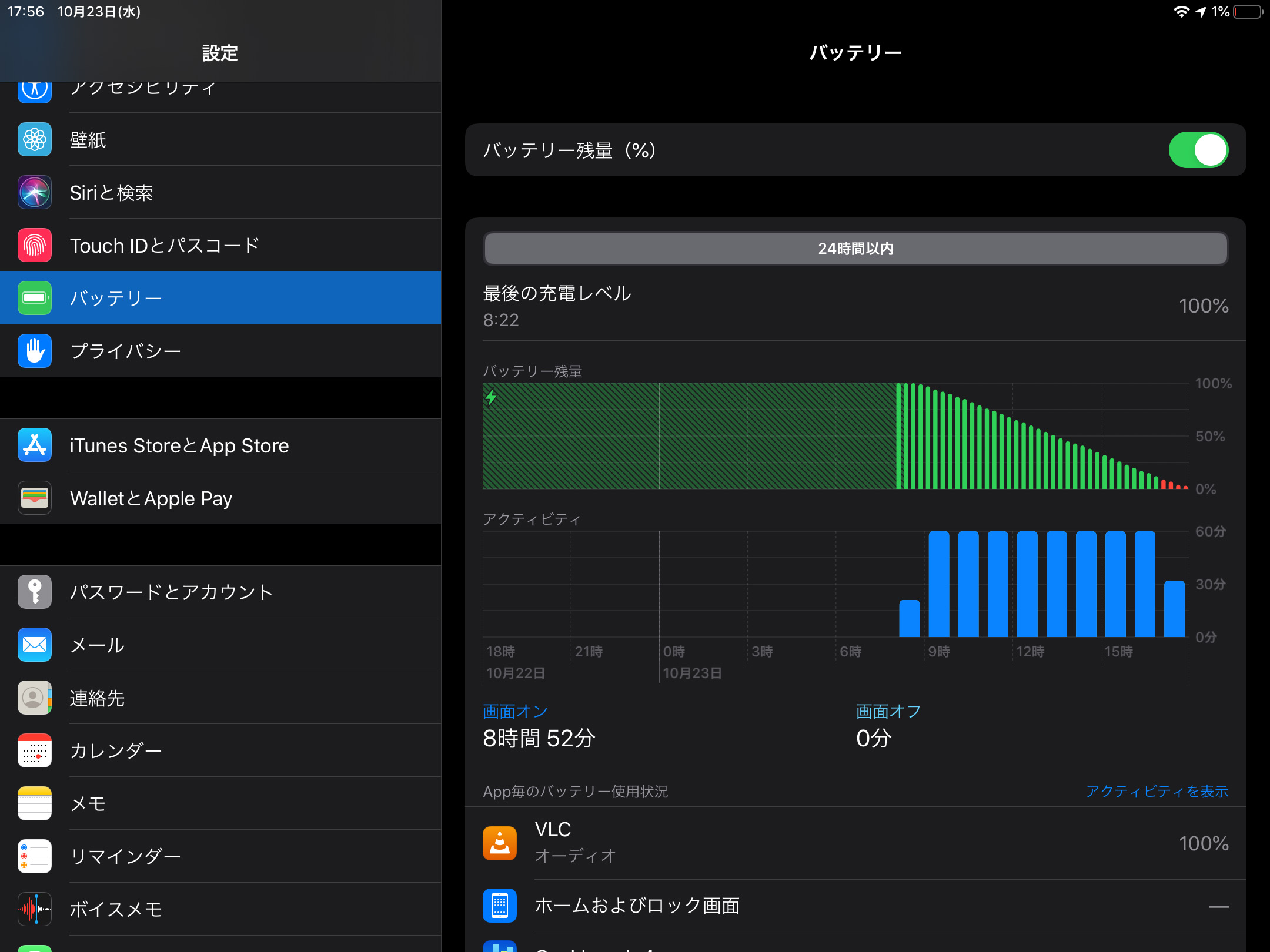Open the プライバシー hand icon
Image resolution: width=1270 pixels, height=952 pixels.
34,350
